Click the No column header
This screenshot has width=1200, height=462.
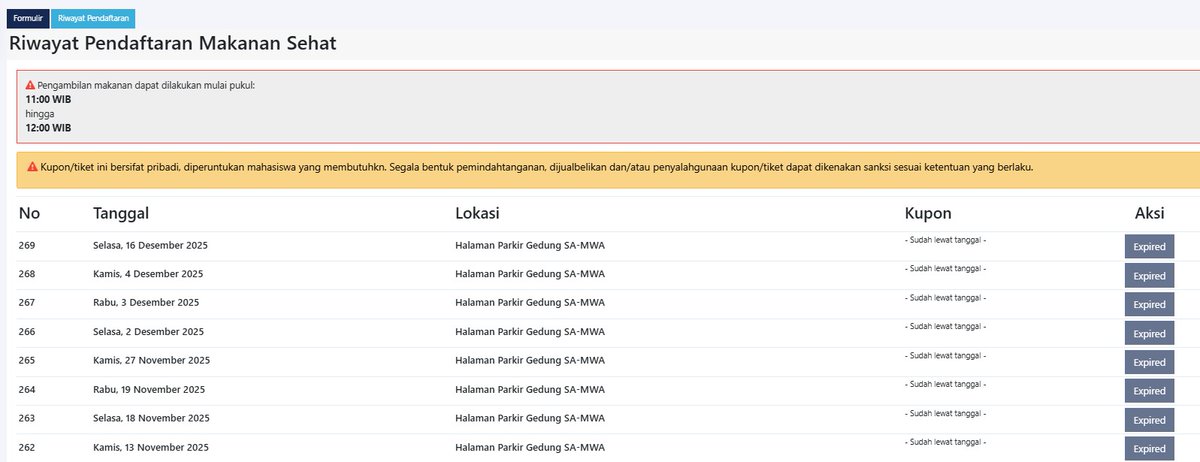click(30, 214)
